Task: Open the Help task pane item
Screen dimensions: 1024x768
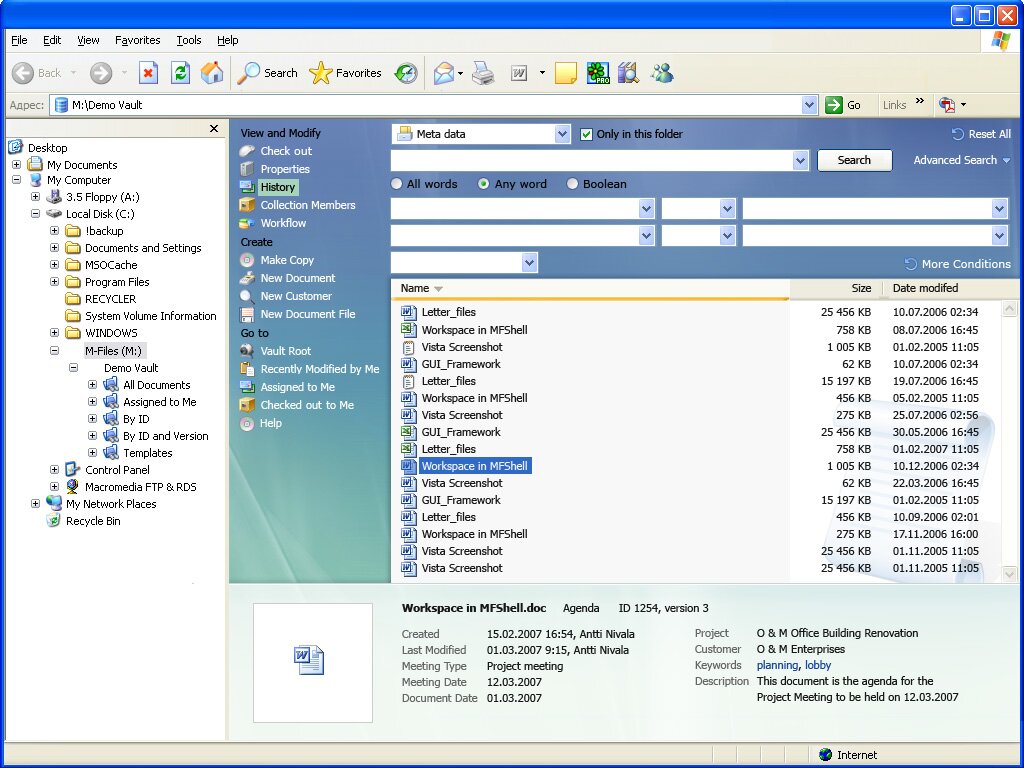Action: tap(270, 423)
